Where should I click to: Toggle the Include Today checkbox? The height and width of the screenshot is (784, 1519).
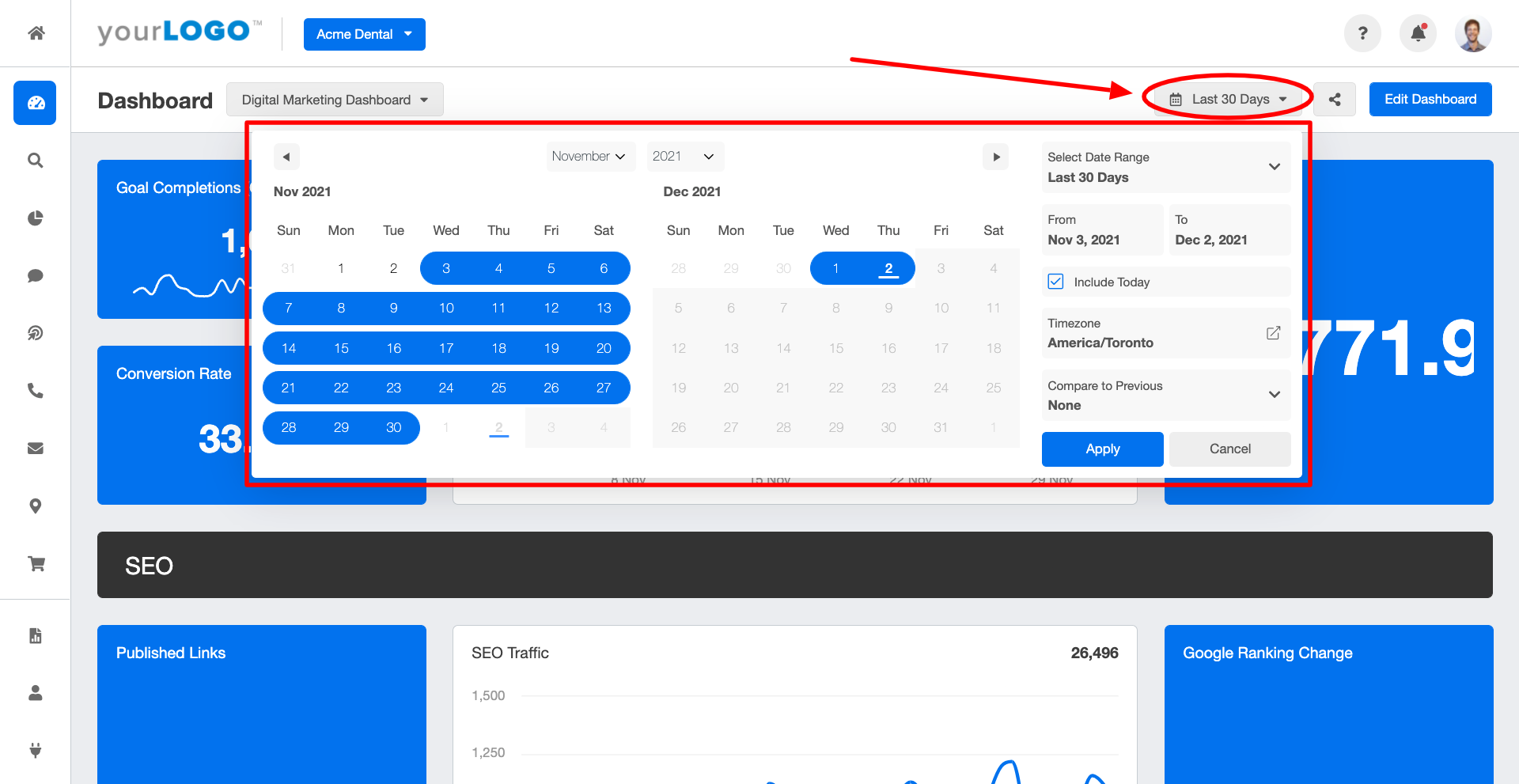1055,282
